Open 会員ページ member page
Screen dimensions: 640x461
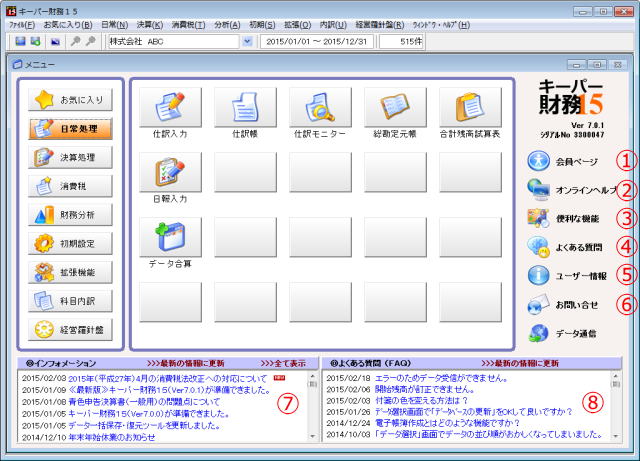562,161
